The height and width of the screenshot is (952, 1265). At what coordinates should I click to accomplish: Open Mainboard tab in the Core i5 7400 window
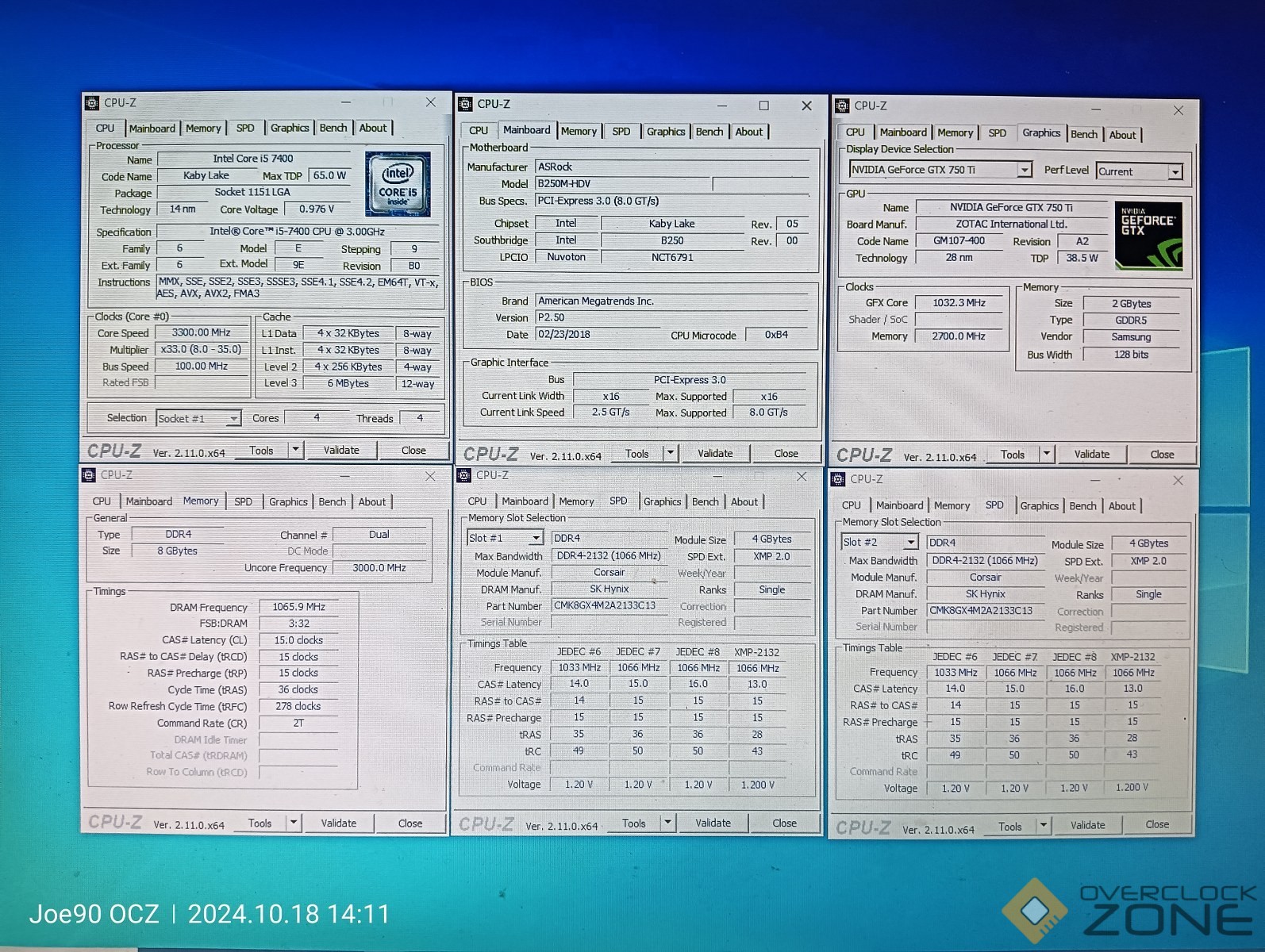(x=152, y=129)
